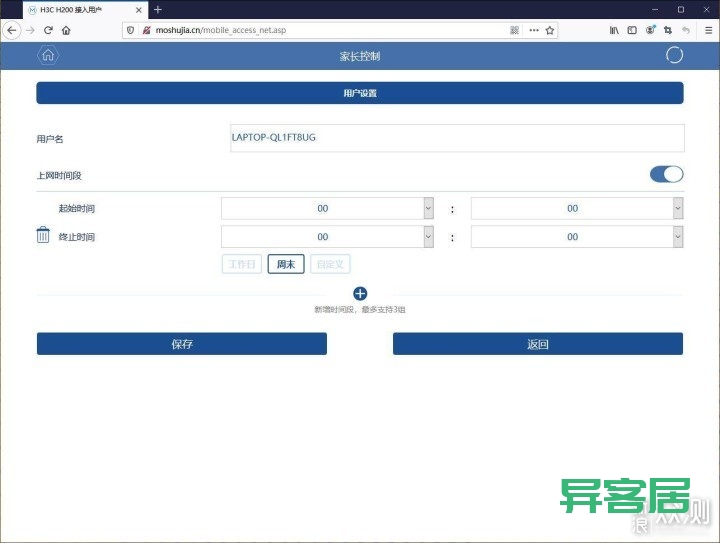Open a new browser tab
Screen dimensions: 720x543
(x=158, y=9)
